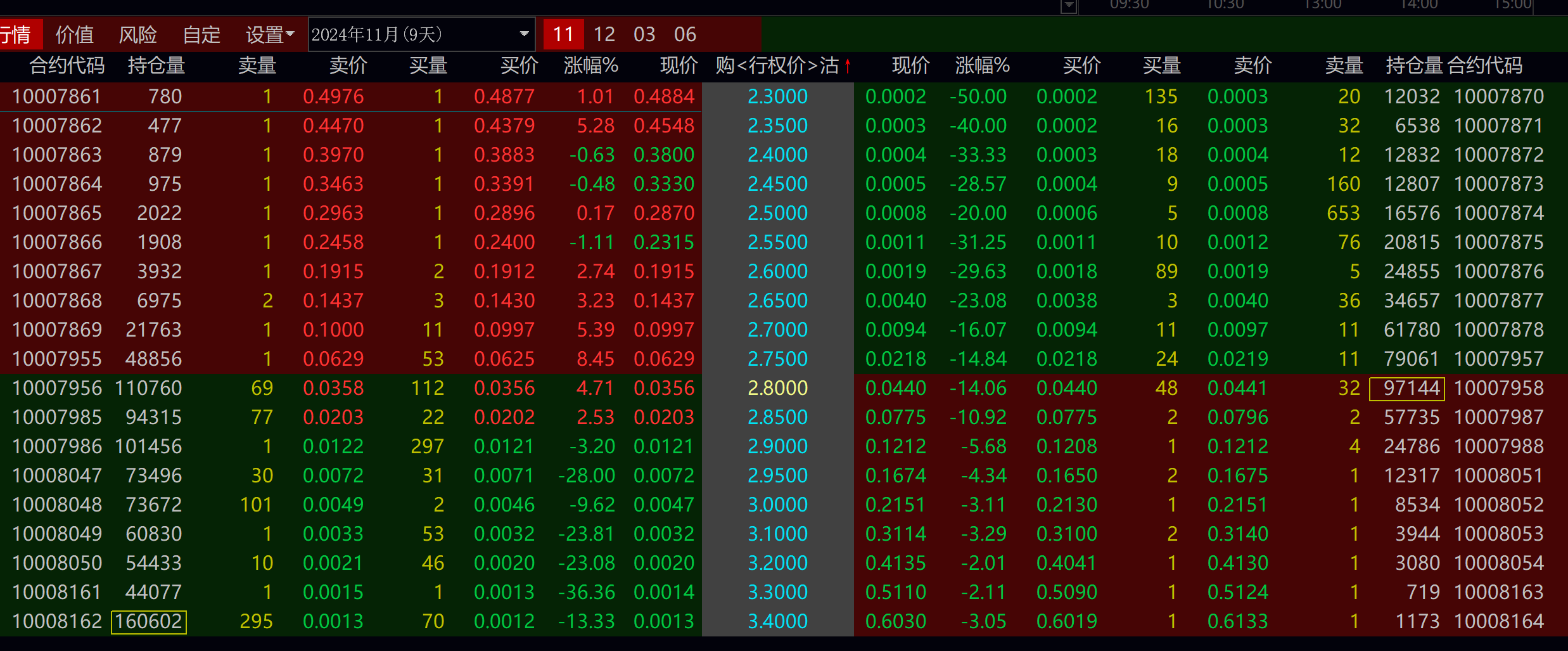This screenshot has height=651, width=1568.
Task: Click the small dropdown icon left of the 09:30 time axis
Action: 1069,6
